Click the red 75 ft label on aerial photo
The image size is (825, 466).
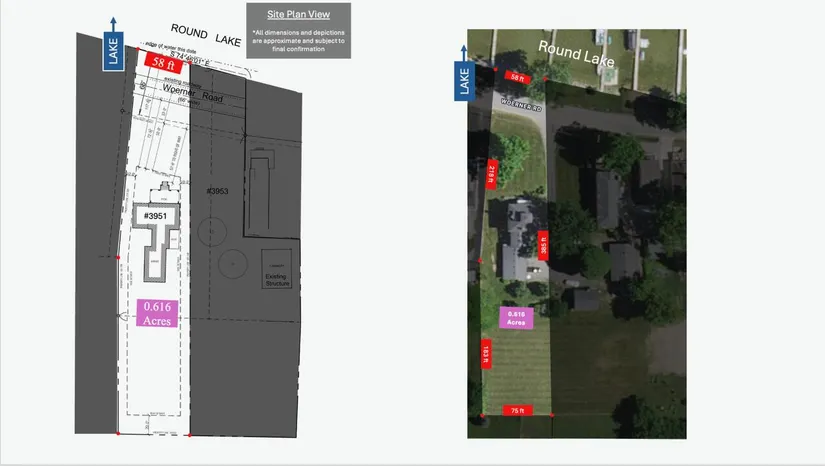click(516, 410)
